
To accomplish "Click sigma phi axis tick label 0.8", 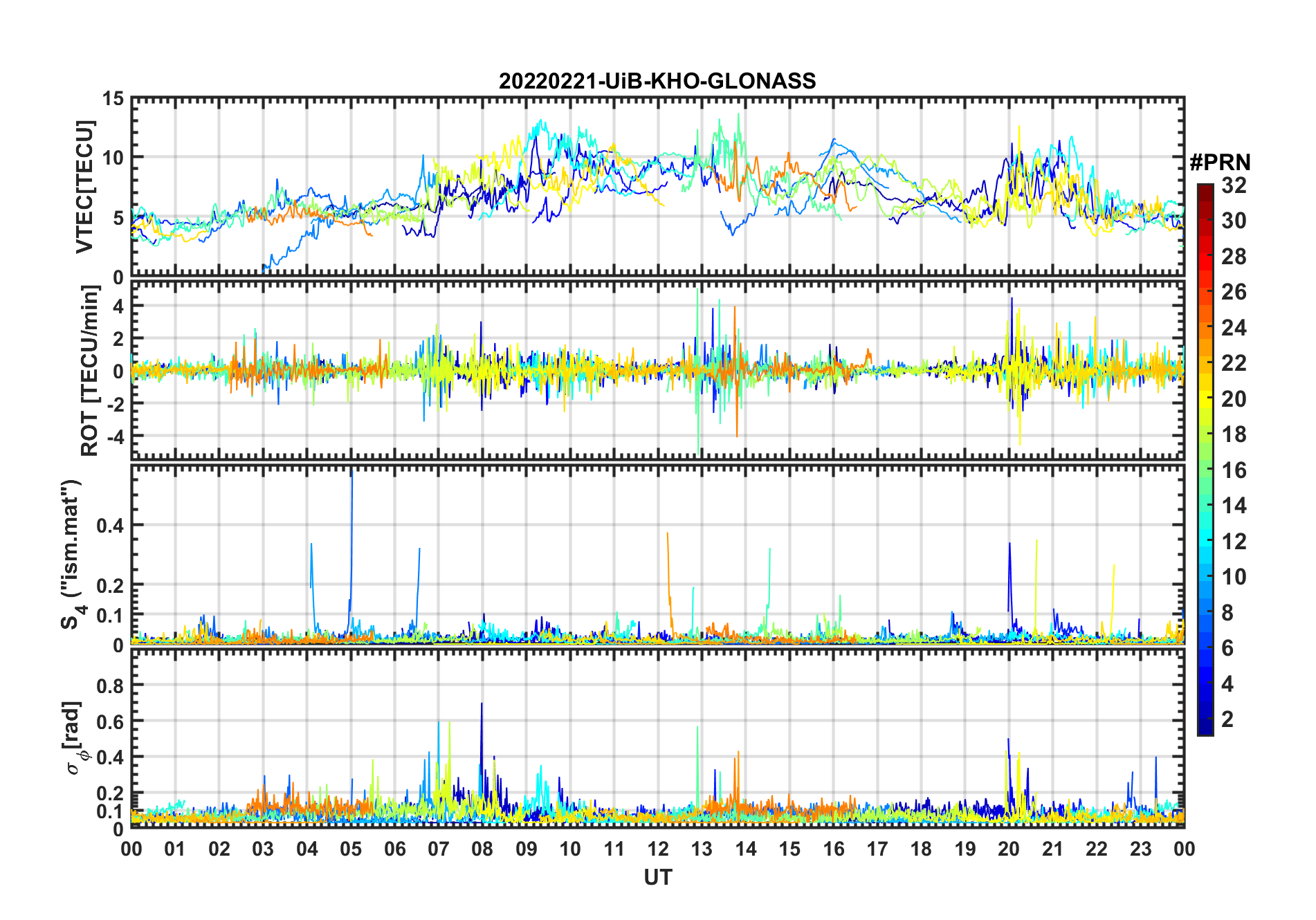I will 110,686.
